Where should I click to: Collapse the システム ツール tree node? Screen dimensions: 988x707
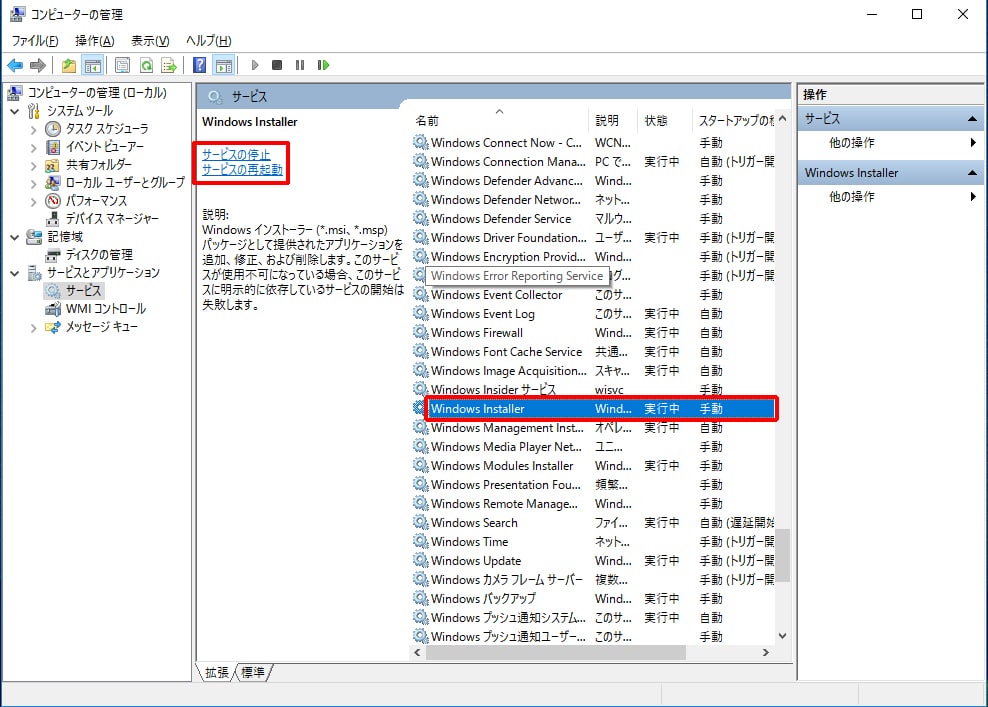(x=14, y=112)
